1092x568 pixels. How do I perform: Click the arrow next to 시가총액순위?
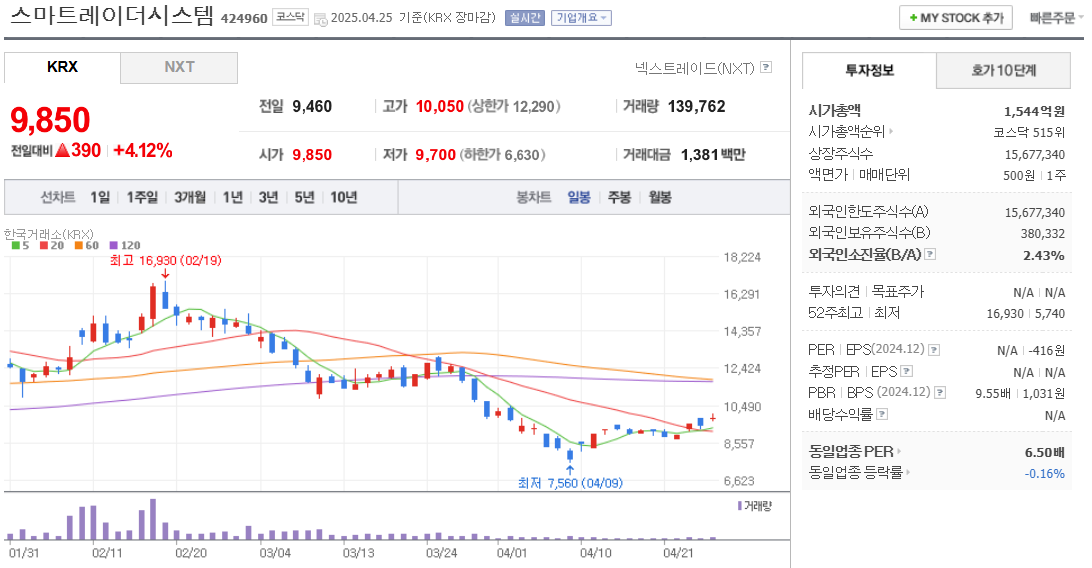pyautogui.click(x=891, y=132)
